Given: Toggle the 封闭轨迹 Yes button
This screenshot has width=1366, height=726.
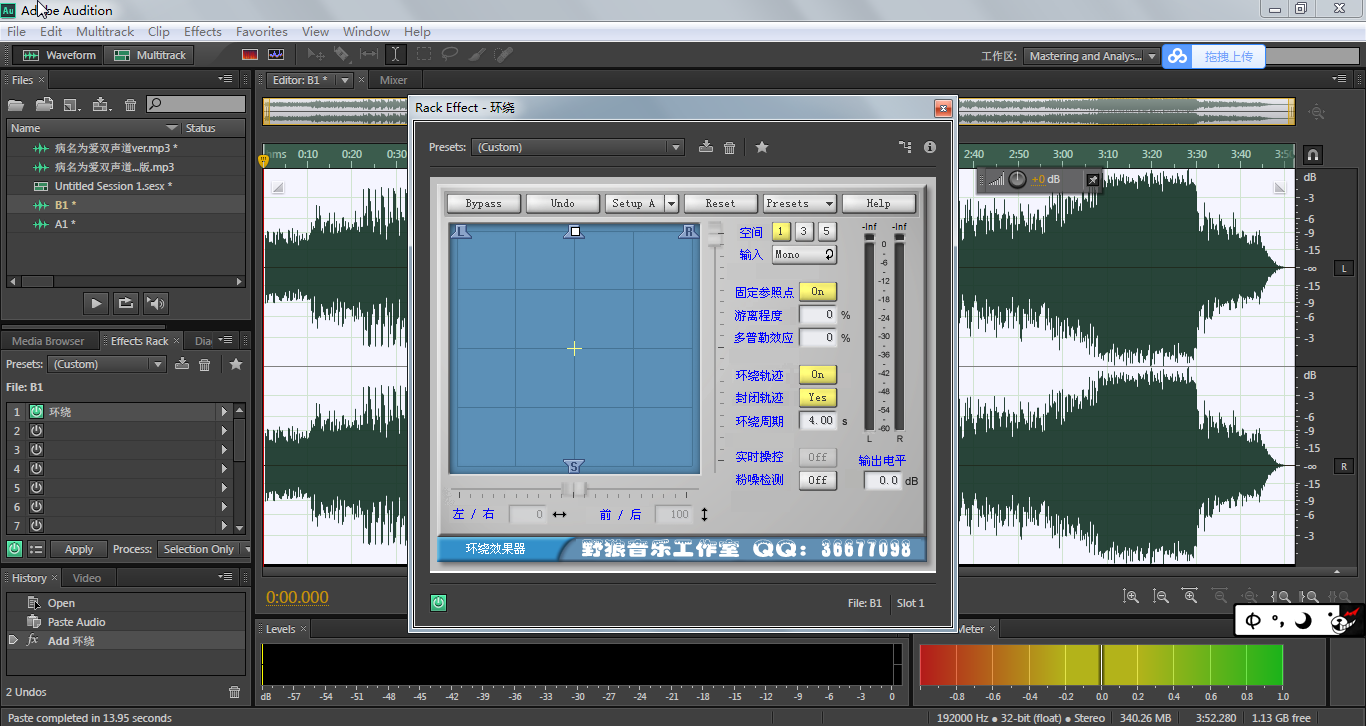Looking at the screenshot, I should click(817, 398).
